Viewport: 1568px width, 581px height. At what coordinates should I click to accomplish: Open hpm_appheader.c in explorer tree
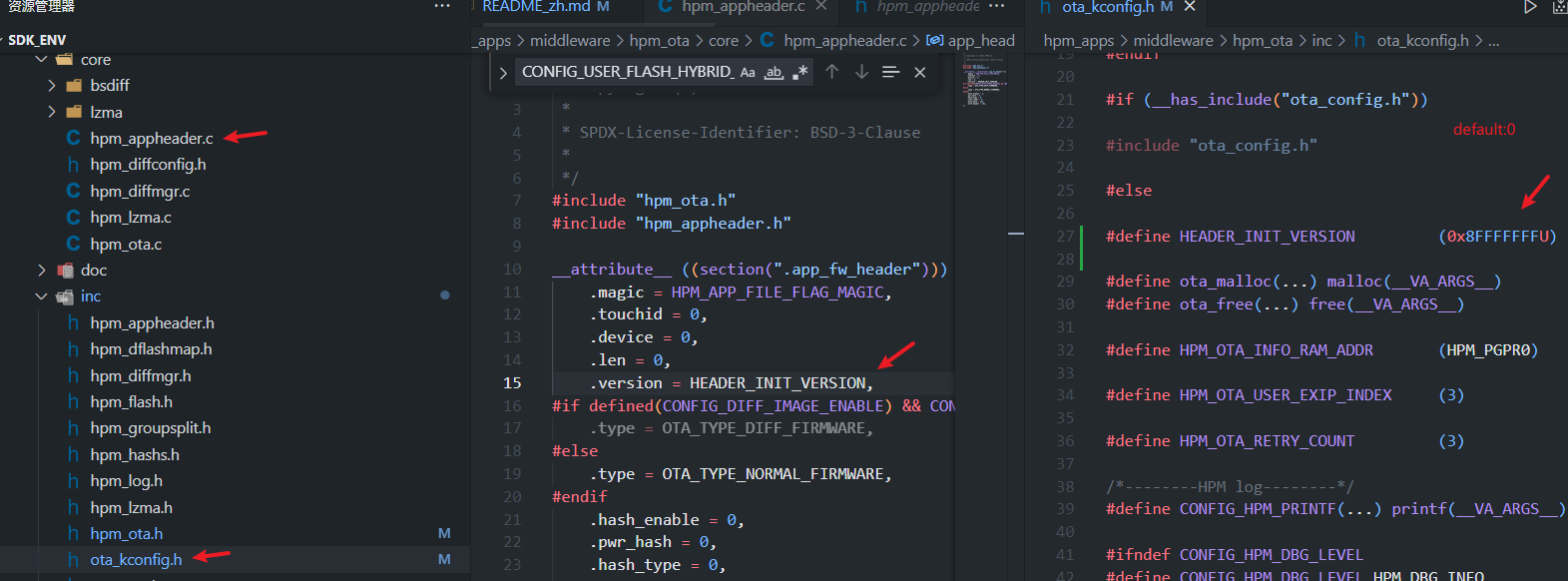[152, 138]
